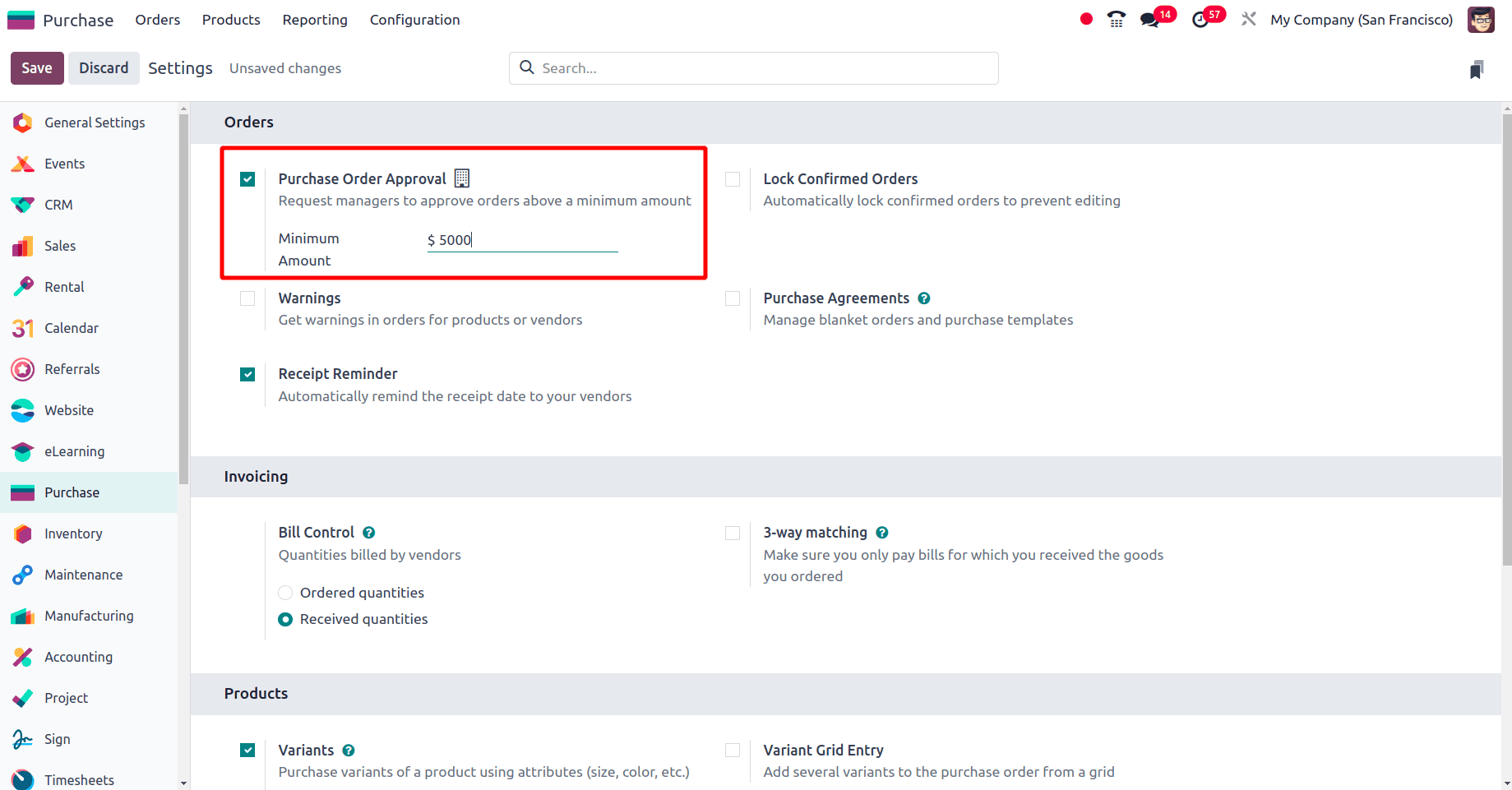Select Accounting settings in sidebar
1512x790 pixels.
point(89,657)
